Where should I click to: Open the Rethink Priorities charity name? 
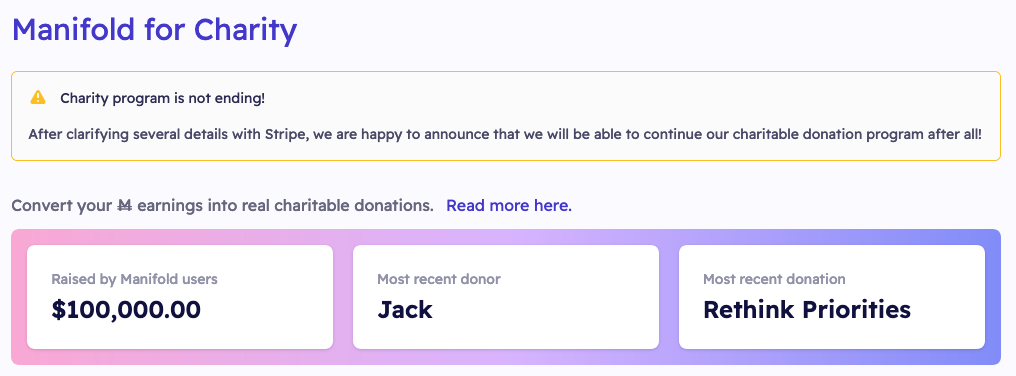tap(807, 310)
